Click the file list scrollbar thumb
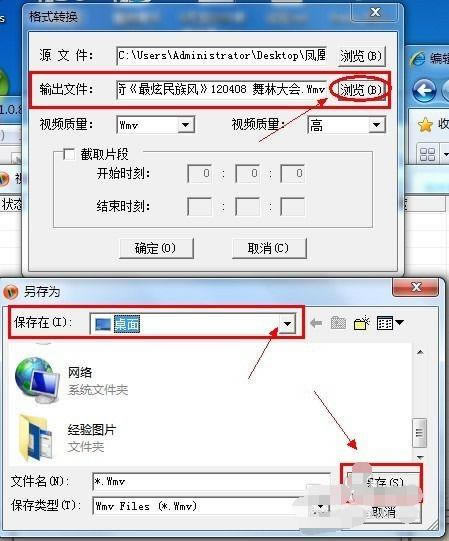The height and width of the screenshot is (541, 449). (419, 432)
